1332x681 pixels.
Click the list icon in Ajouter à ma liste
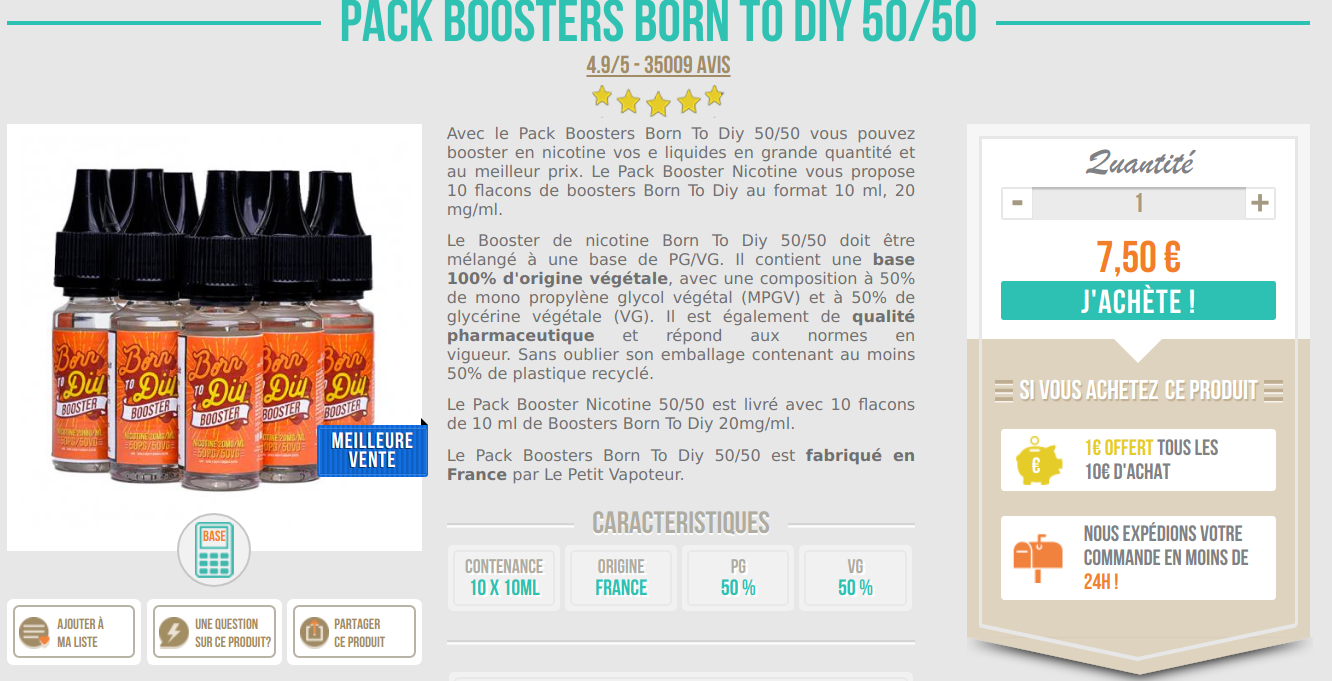(x=35, y=632)
